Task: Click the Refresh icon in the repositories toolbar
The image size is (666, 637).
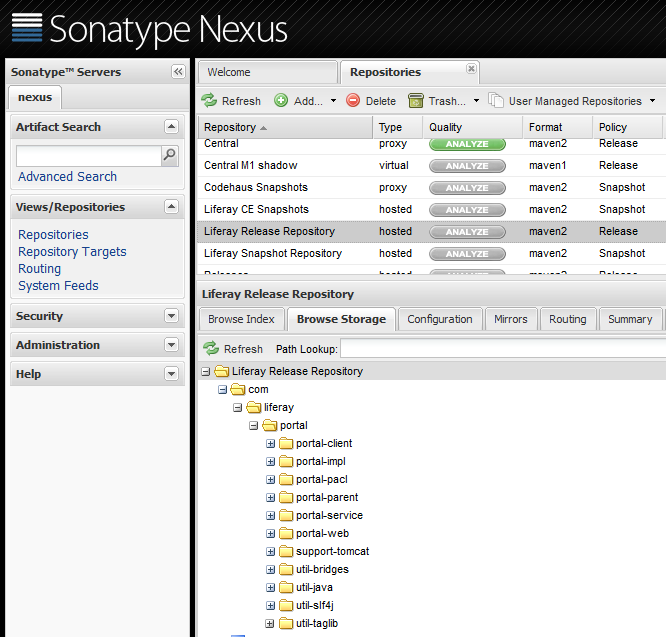Action: tap(209, 101)
